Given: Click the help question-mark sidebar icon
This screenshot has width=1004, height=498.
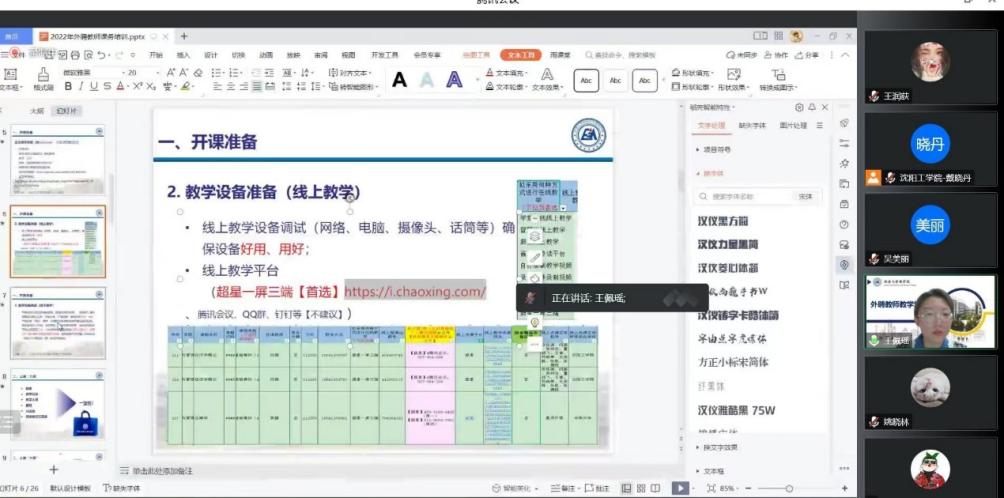Looking at the screenshot, I should point(844,224).
